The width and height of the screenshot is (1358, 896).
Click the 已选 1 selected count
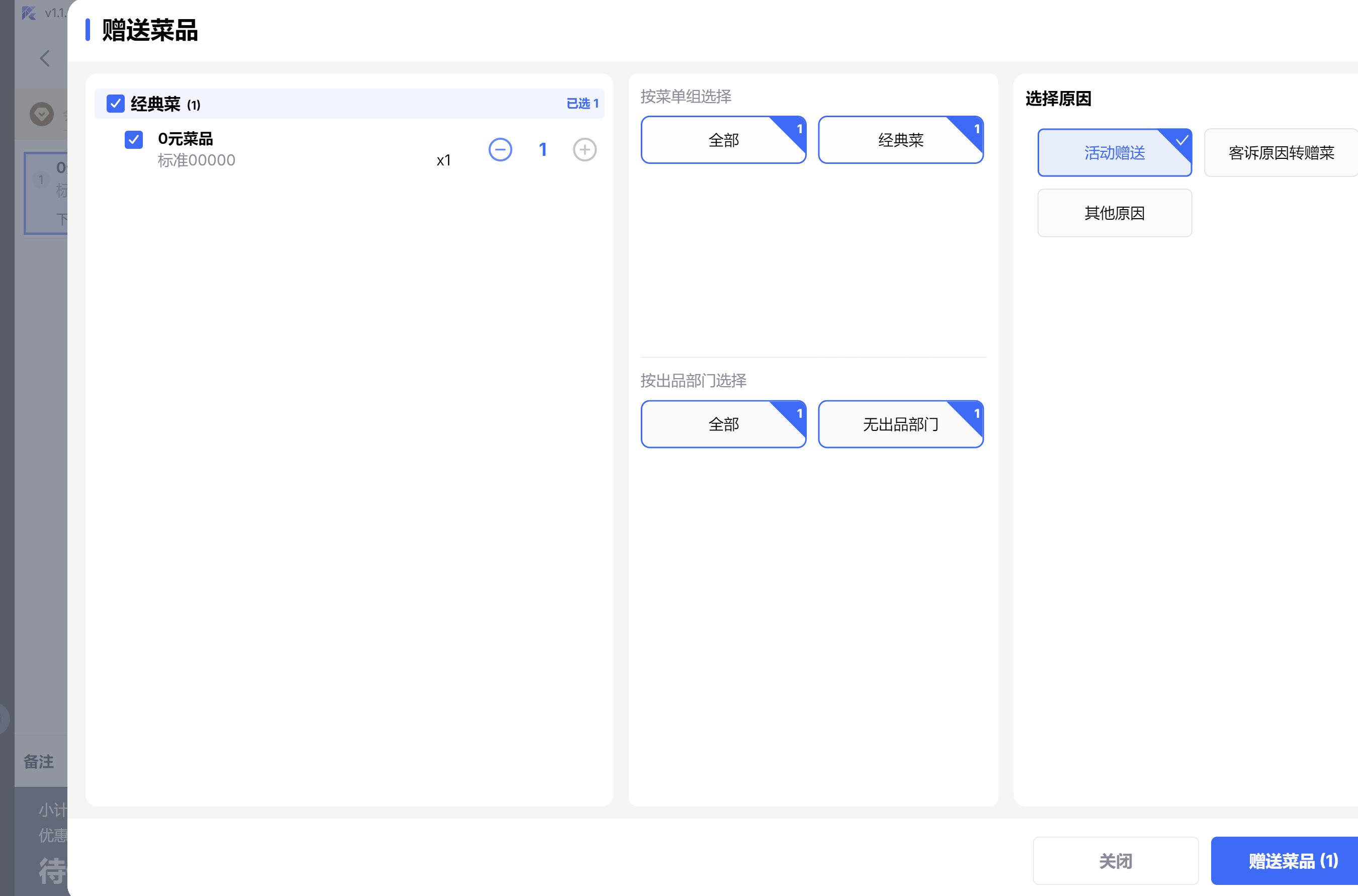(x=582, y=104)
